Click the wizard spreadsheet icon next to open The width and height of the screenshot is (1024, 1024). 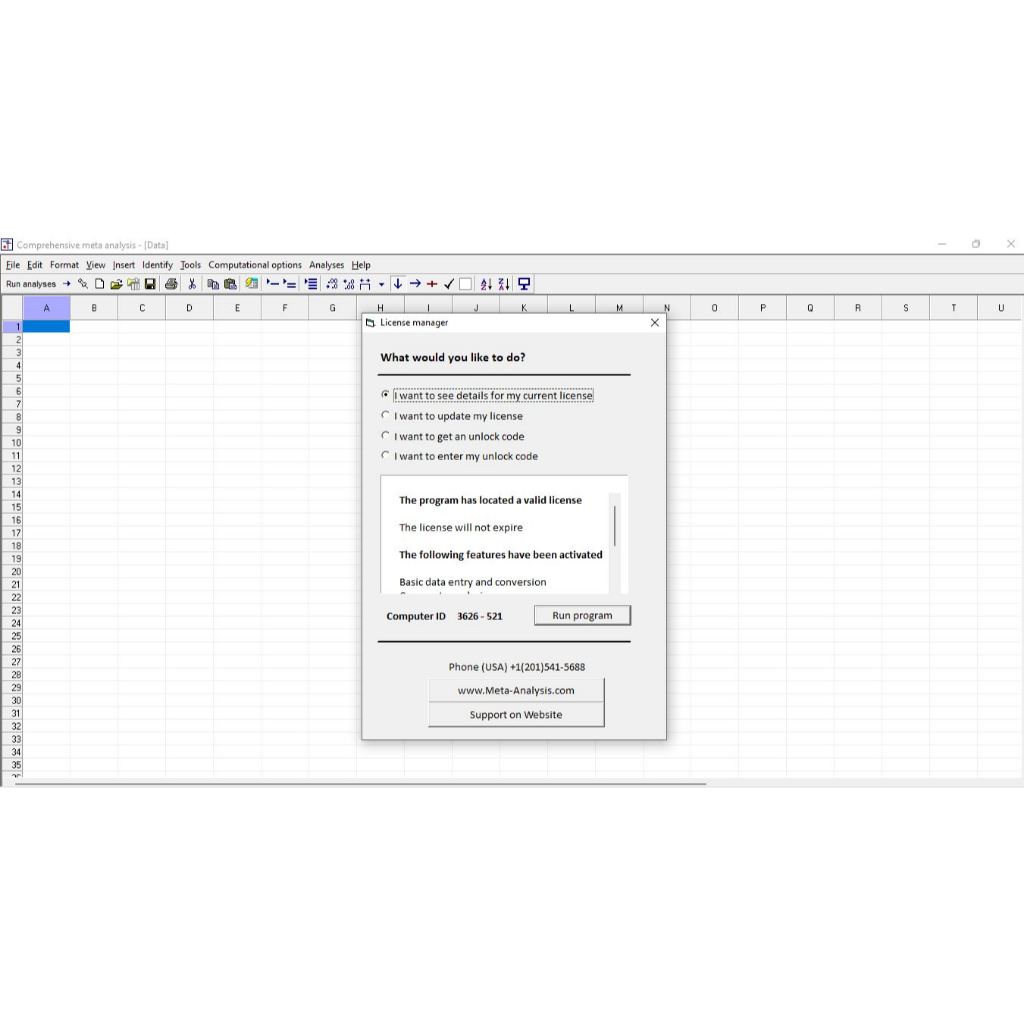pos(133,284)
